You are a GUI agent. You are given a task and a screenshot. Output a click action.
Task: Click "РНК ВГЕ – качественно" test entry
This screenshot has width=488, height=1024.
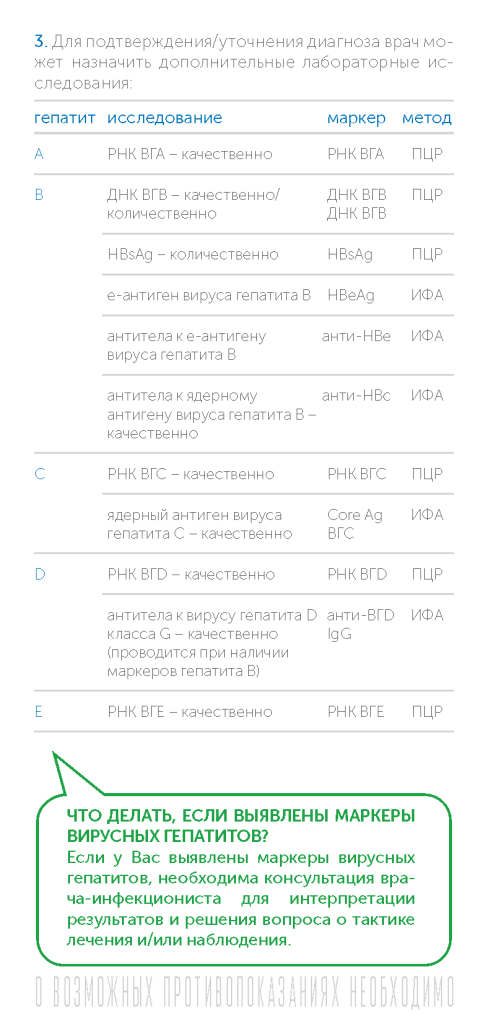pos(189,712)
